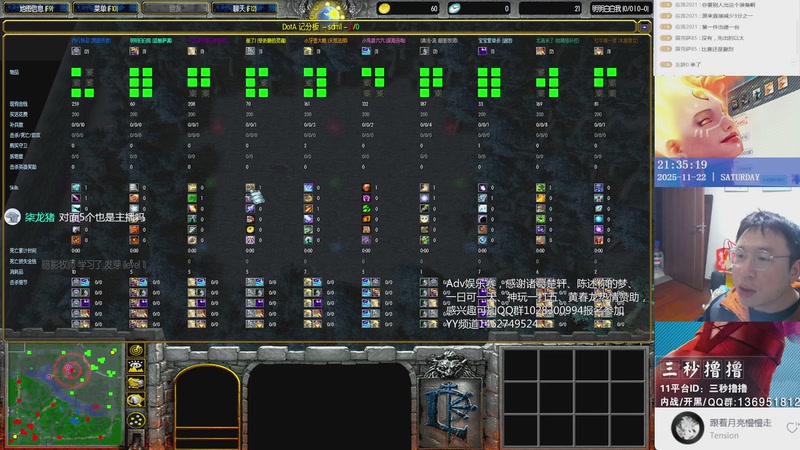Click the DotA 记分板 title bar
Viewport: 800px width, 450px height.
tap(320, 27)
